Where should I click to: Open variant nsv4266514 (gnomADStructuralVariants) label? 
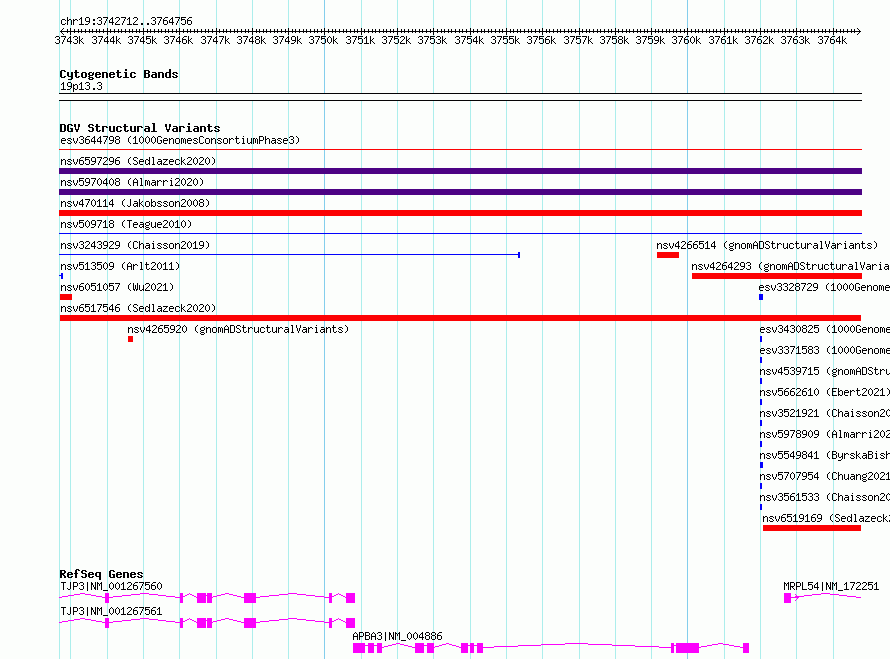(767, 245)
